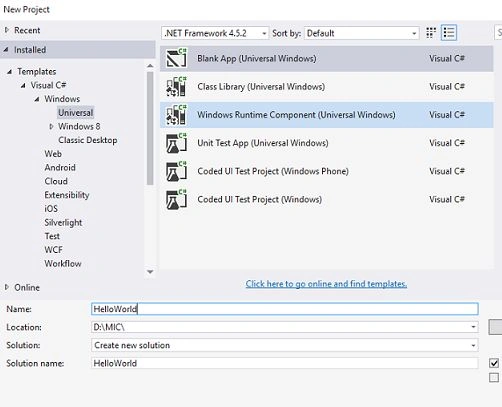Select the iOS template category

coord(51,209)
